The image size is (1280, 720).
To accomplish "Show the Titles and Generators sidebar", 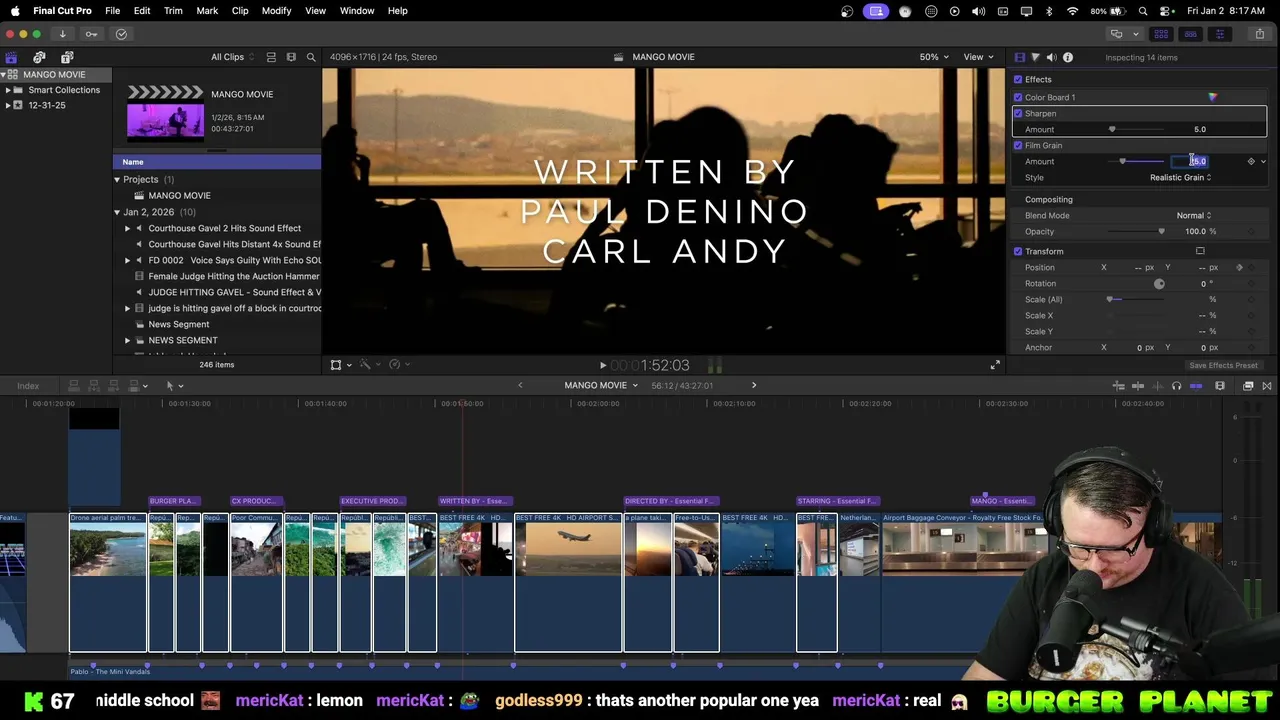I will (67, 57).
